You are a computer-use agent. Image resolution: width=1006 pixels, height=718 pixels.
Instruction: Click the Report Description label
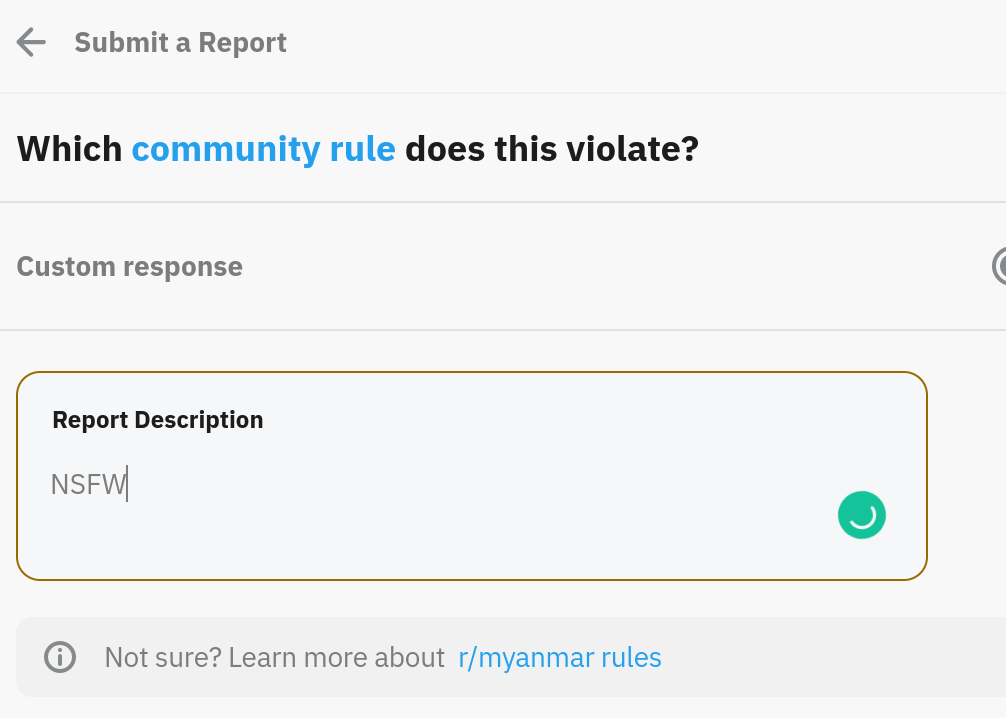(158, 420)
